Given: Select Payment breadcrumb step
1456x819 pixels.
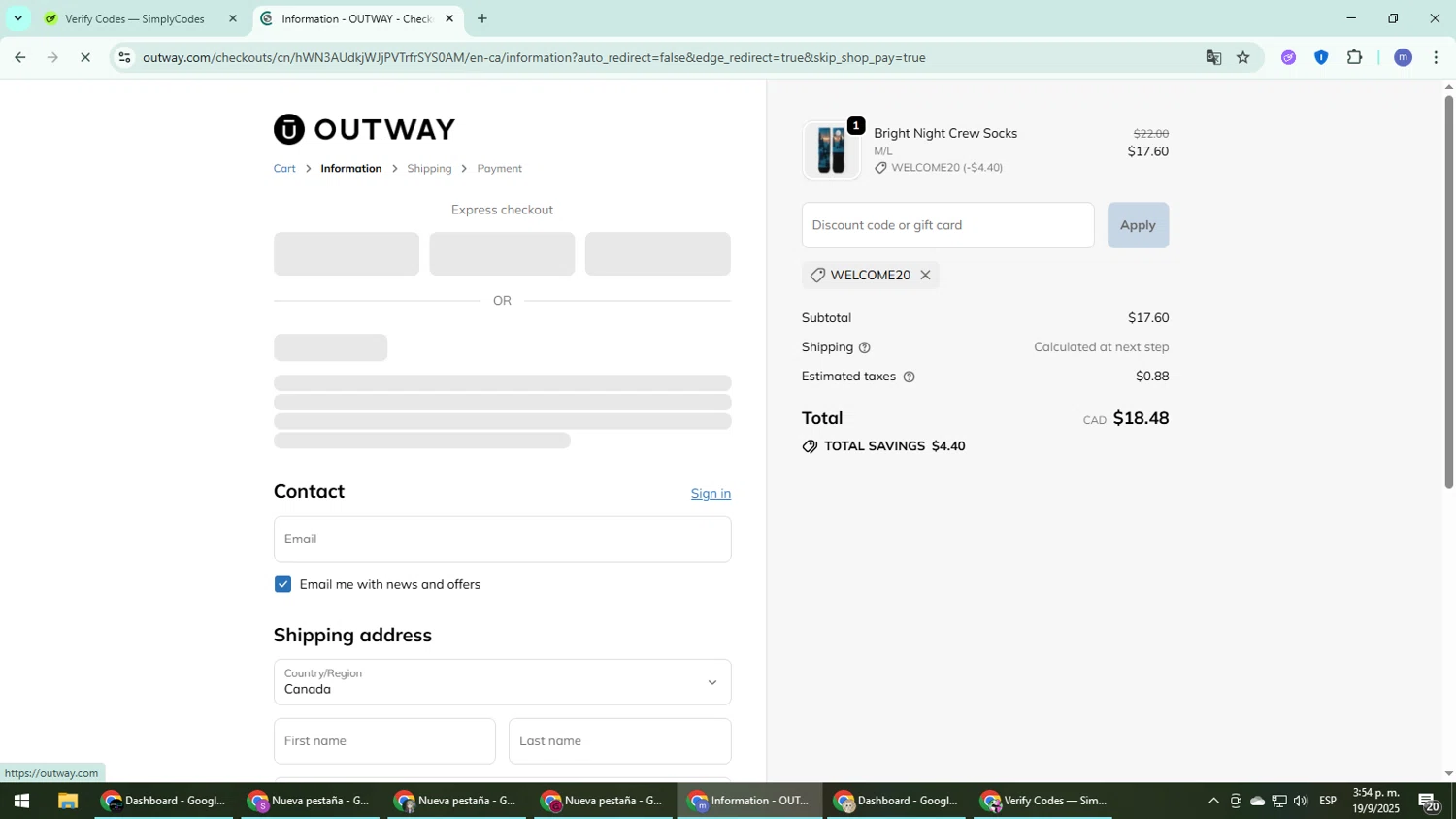Looking at the screenshot, I should [x=499, y=169].
